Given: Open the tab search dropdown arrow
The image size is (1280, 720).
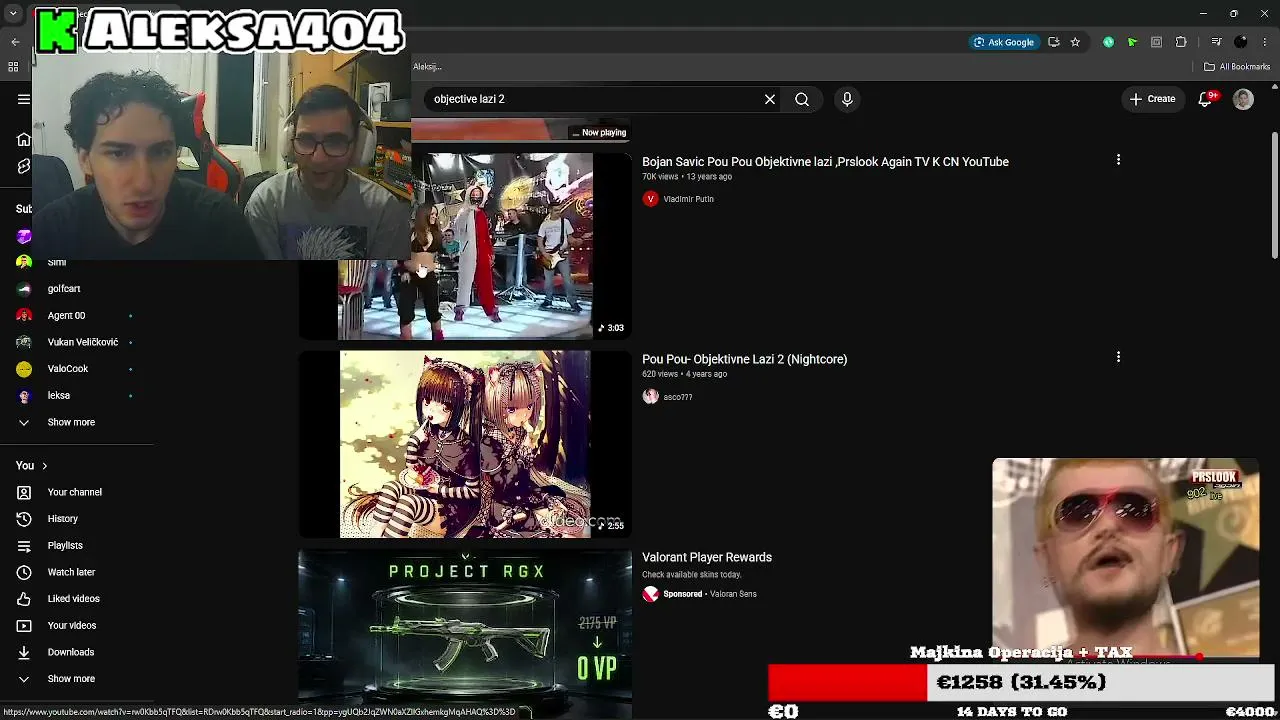Looking at the screenshot, I should [13, 14].
